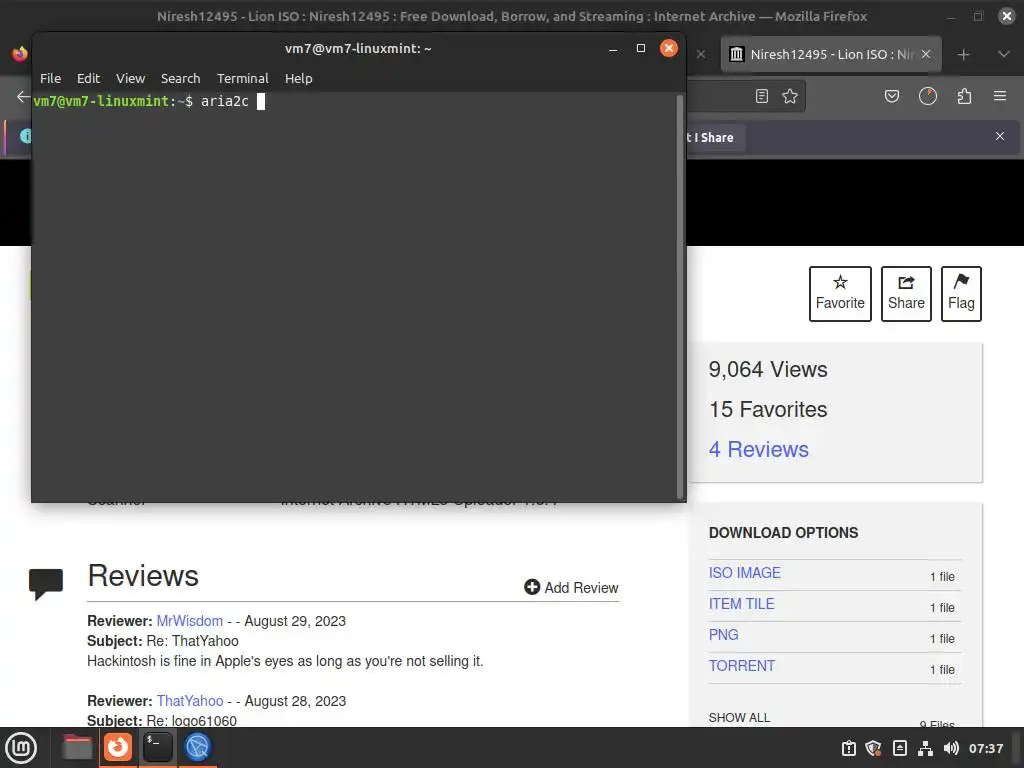Click the 15 Favorites text
Viewport: 1024px width, 768px height.
click(x=768, y=409)
